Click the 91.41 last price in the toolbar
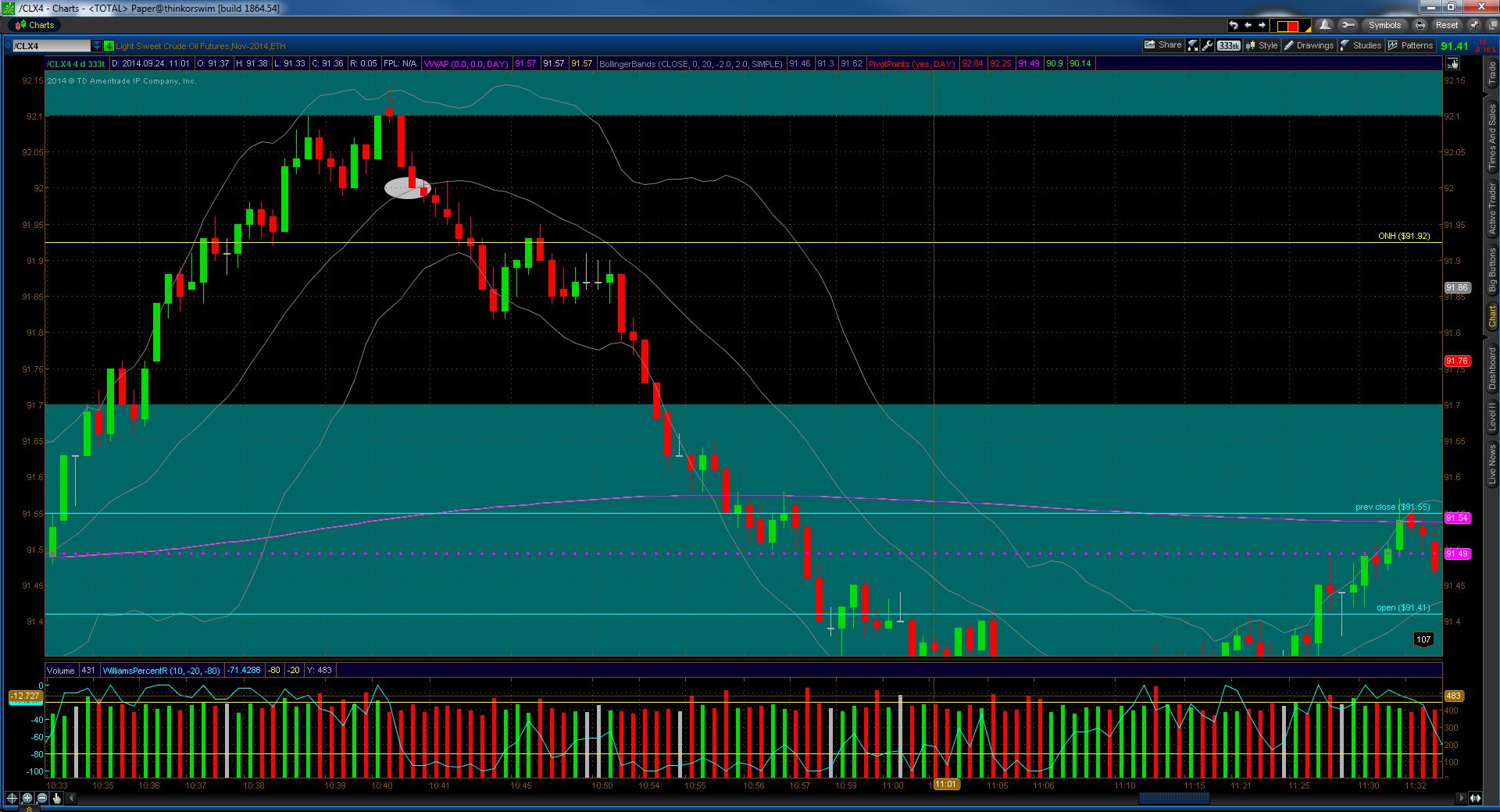Screen dimensions: 1500x812 pyautogui.click(x=1455, y=46)
